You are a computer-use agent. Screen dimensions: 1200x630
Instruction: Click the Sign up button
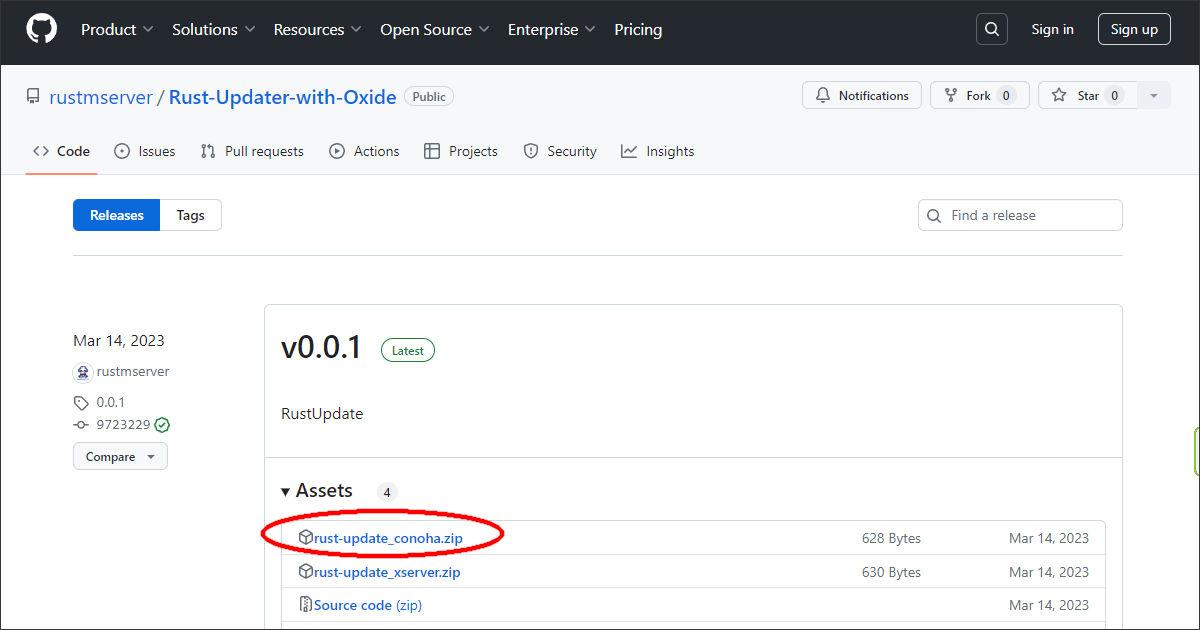1134,29
